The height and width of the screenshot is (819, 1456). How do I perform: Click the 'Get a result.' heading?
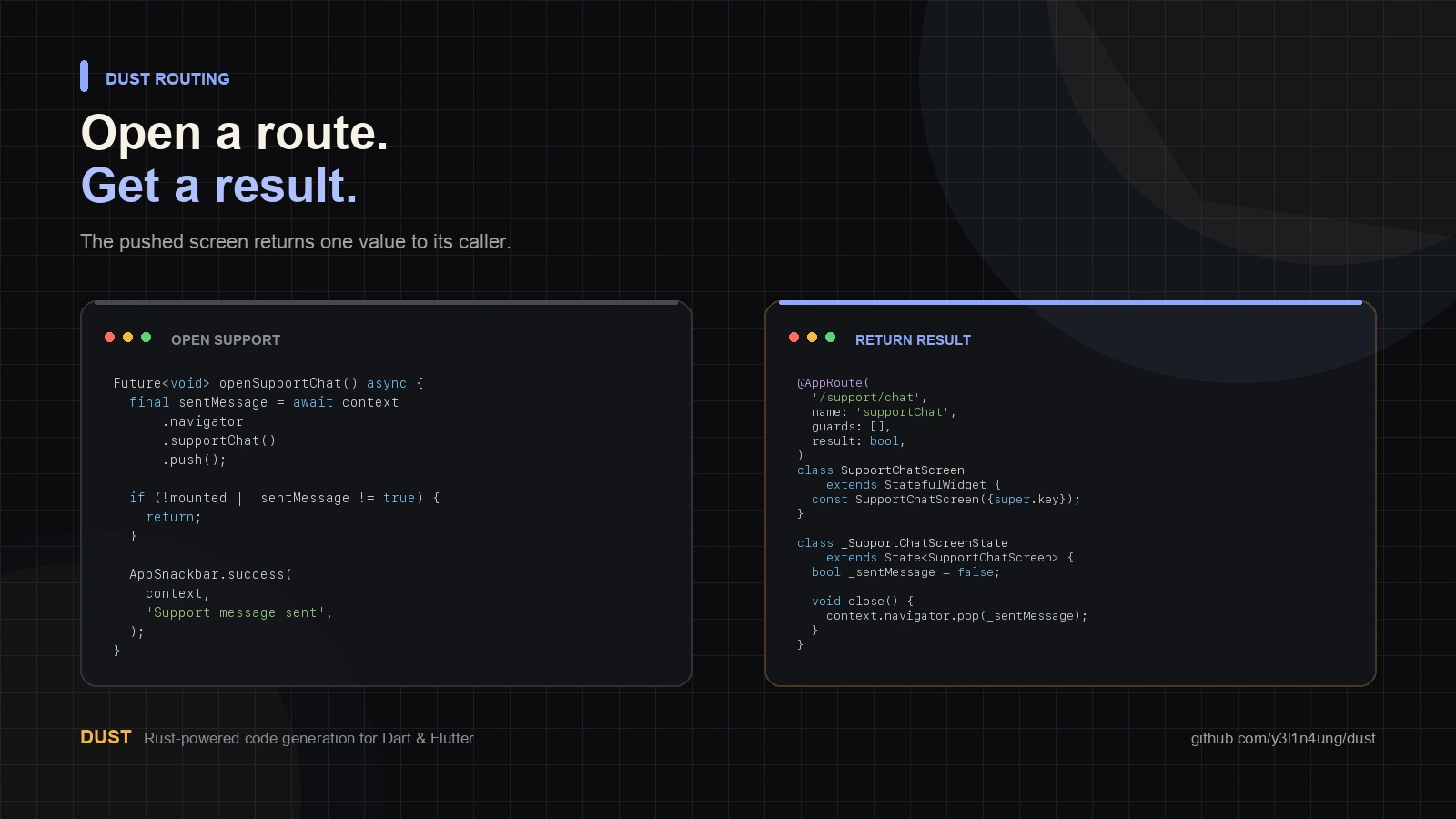pos(219,186)
